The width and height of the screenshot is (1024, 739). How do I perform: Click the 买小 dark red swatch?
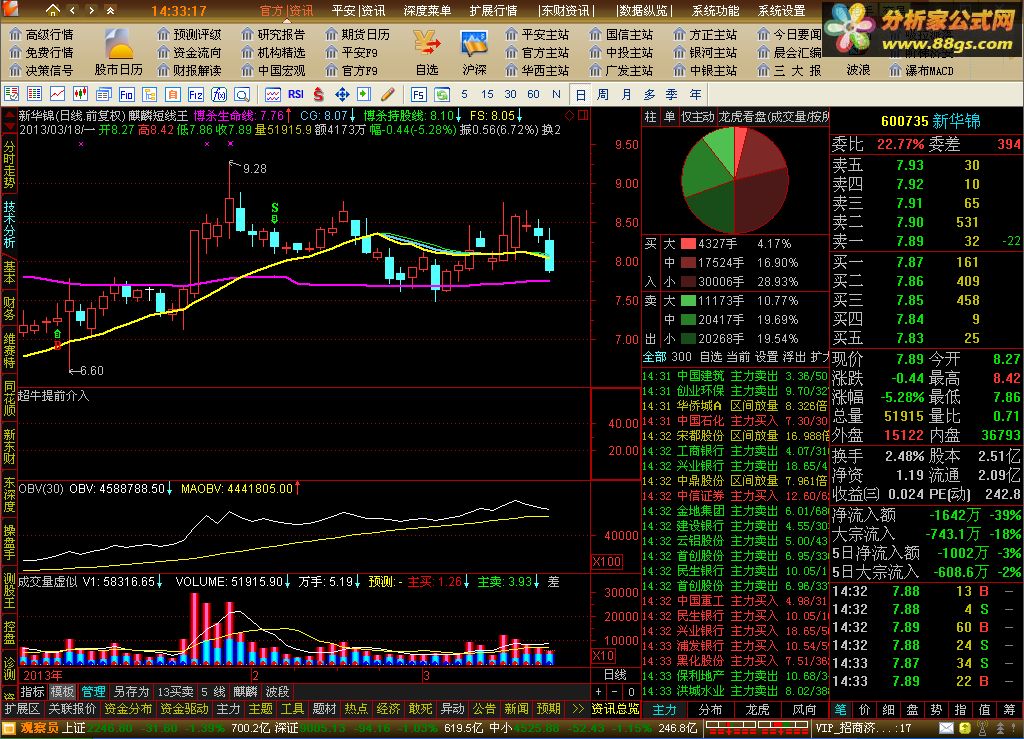tap(688, 282)
